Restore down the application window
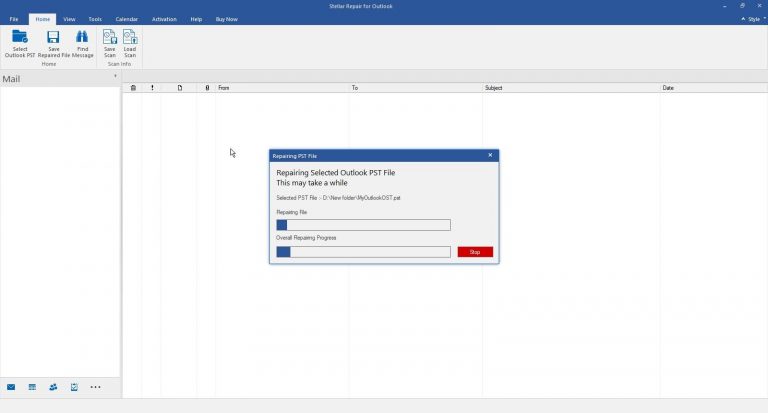The width and height of the screenshot is (768, 413). pos(742,6)
